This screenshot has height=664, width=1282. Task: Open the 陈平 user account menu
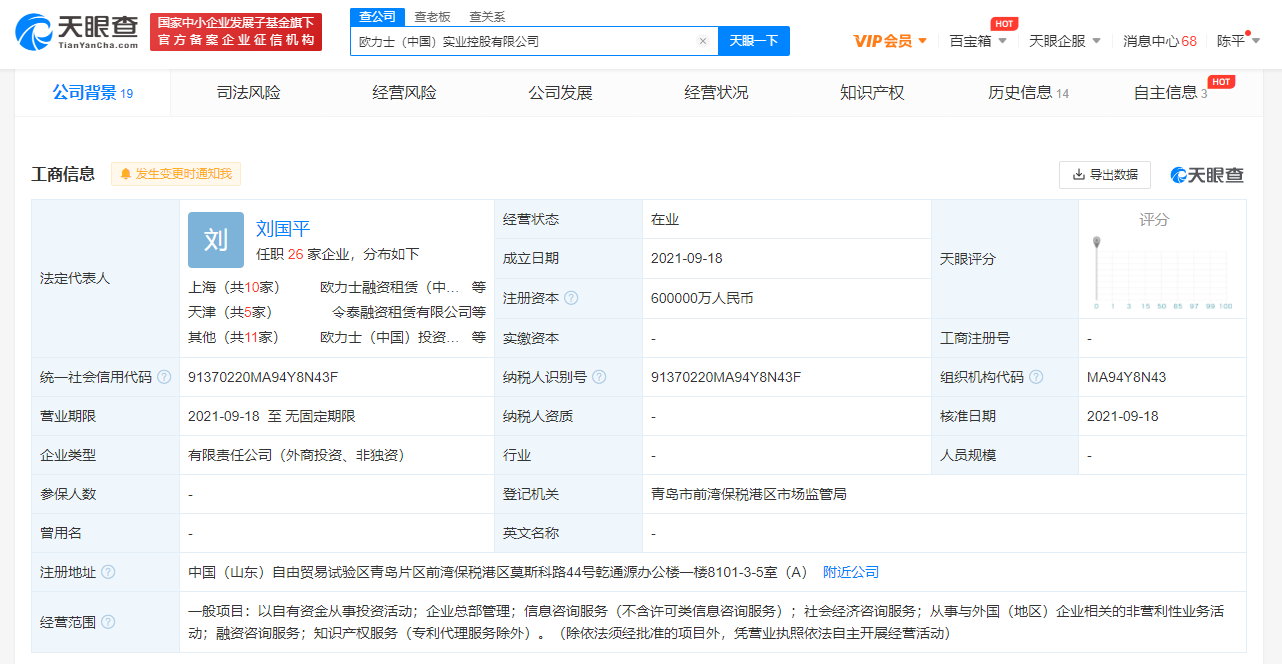pyautogui.click(x=1238, y=41)
